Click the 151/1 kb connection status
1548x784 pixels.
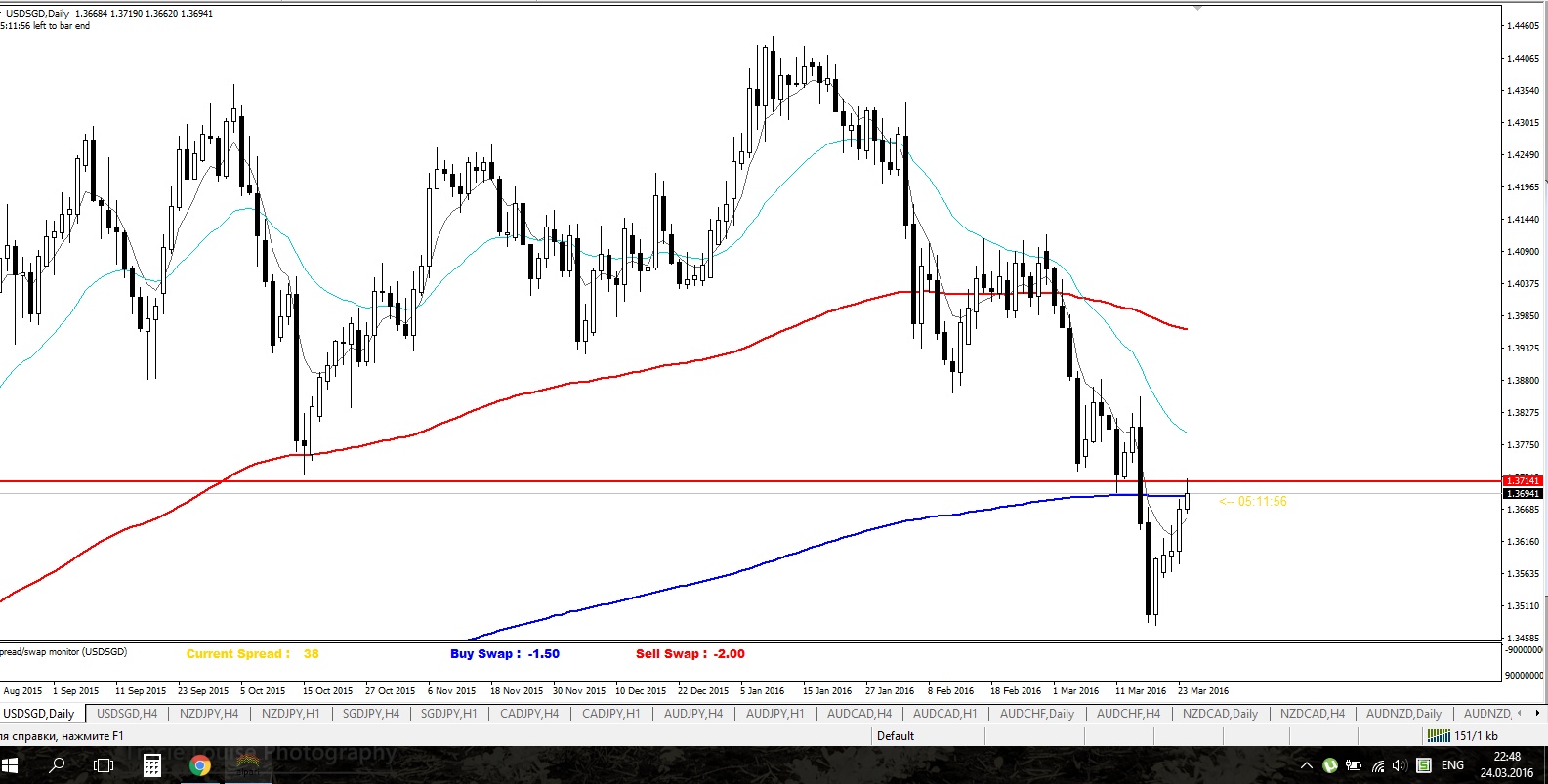coord(1476,736)
